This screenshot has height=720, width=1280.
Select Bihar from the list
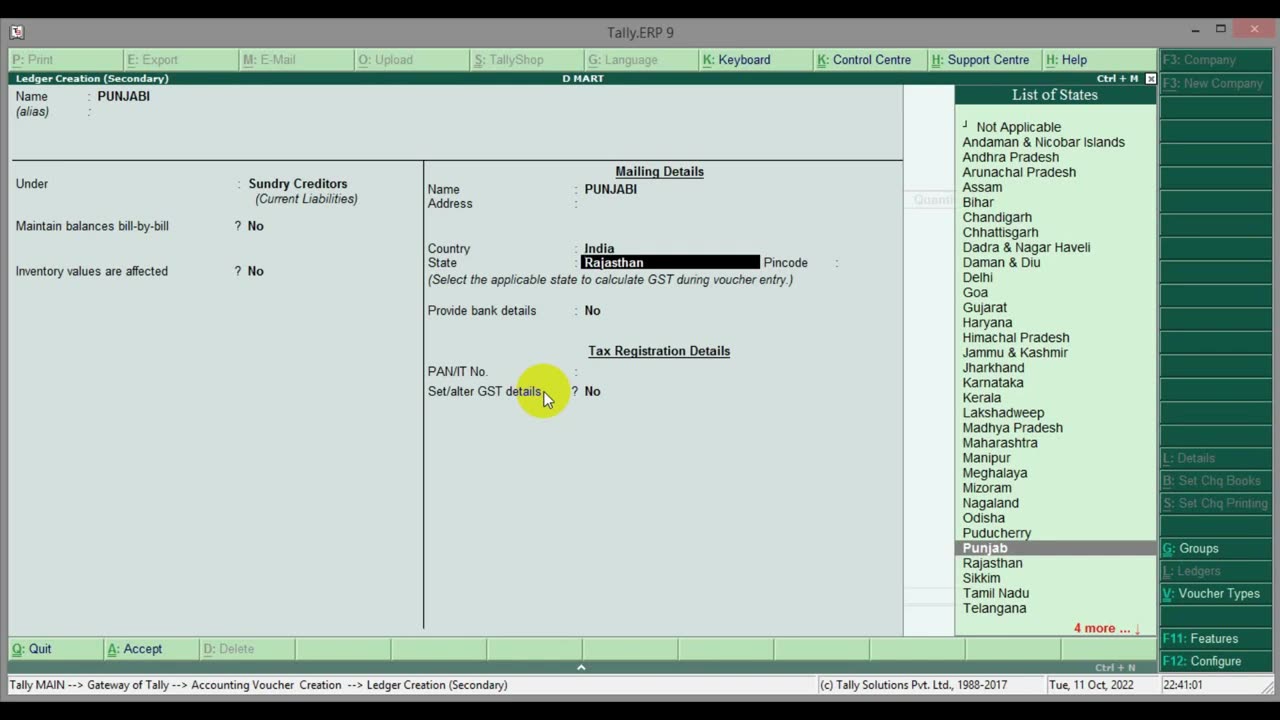coord(978,202)
